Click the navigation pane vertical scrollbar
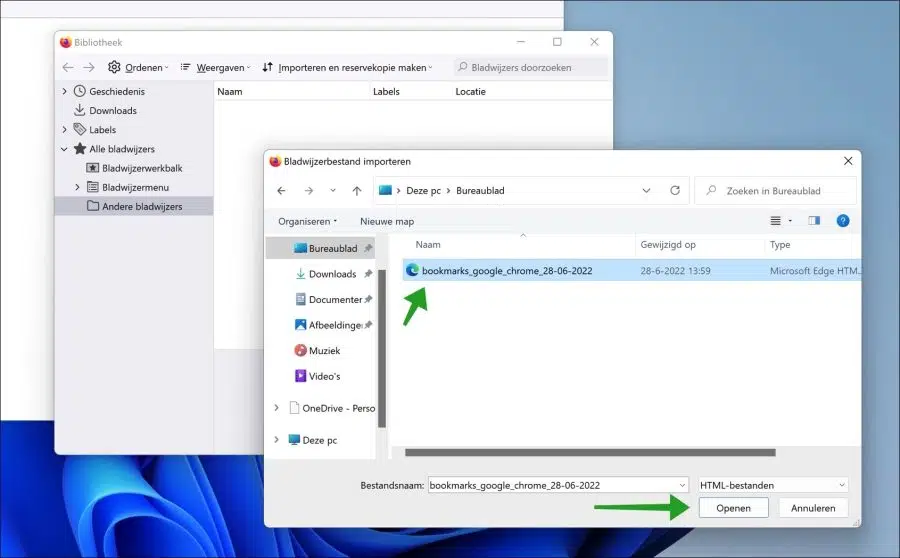This screenshot has width=900, height=558. tap(382, 348)
